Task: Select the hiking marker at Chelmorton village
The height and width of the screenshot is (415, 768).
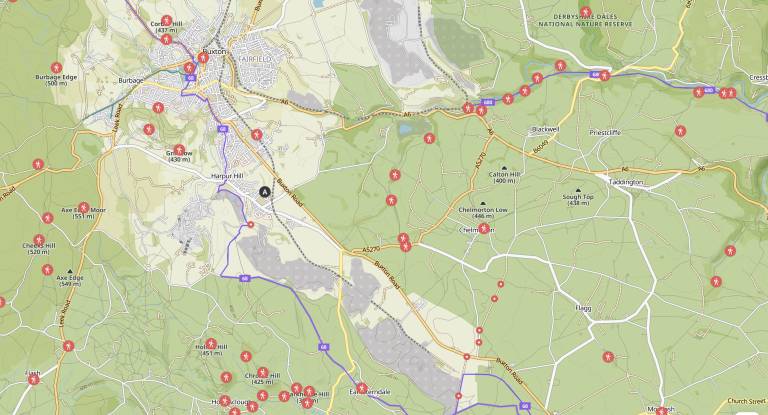Action: (484, 228)
